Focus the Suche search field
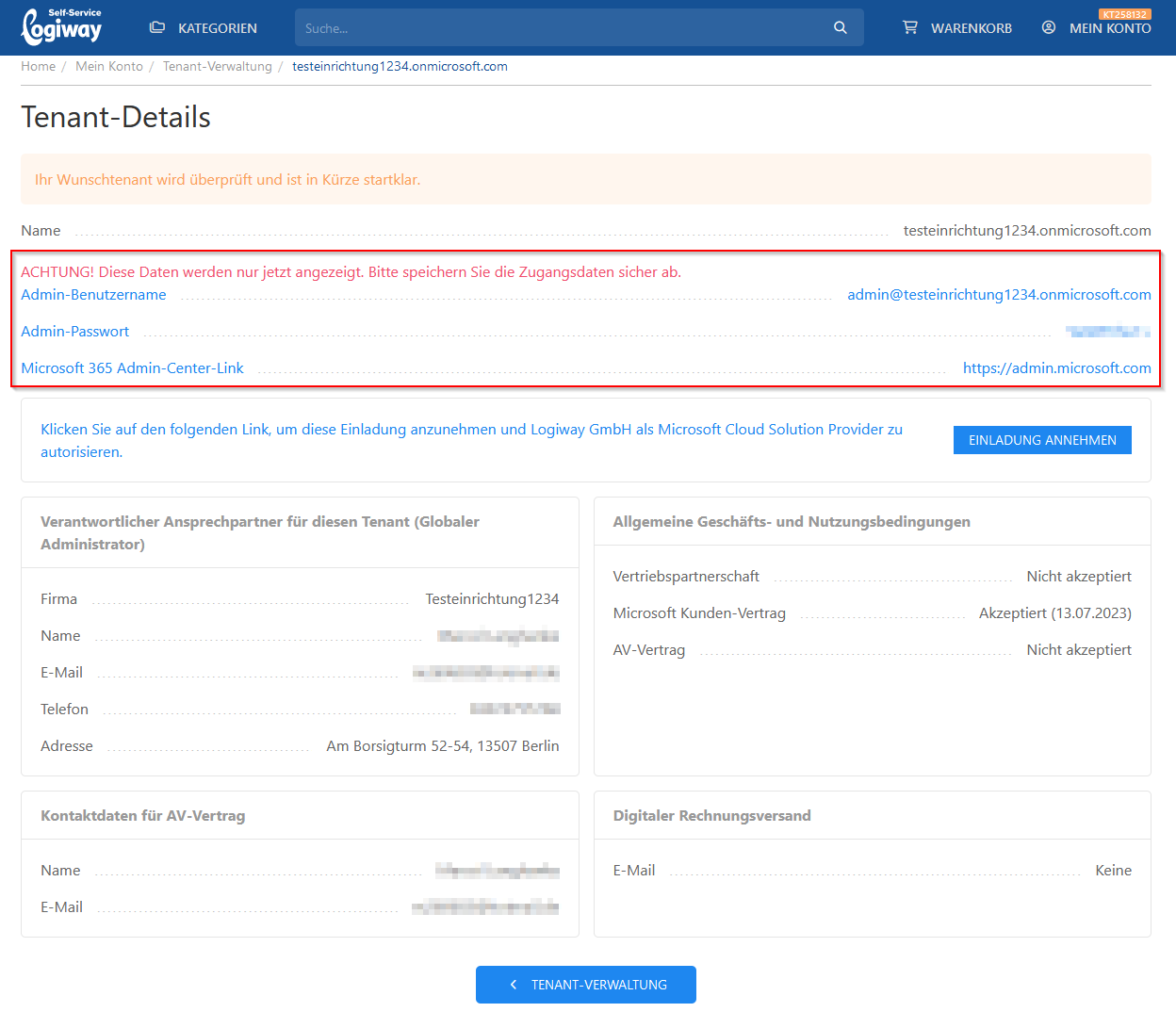 pyautogui.click(x=561, y=28)
